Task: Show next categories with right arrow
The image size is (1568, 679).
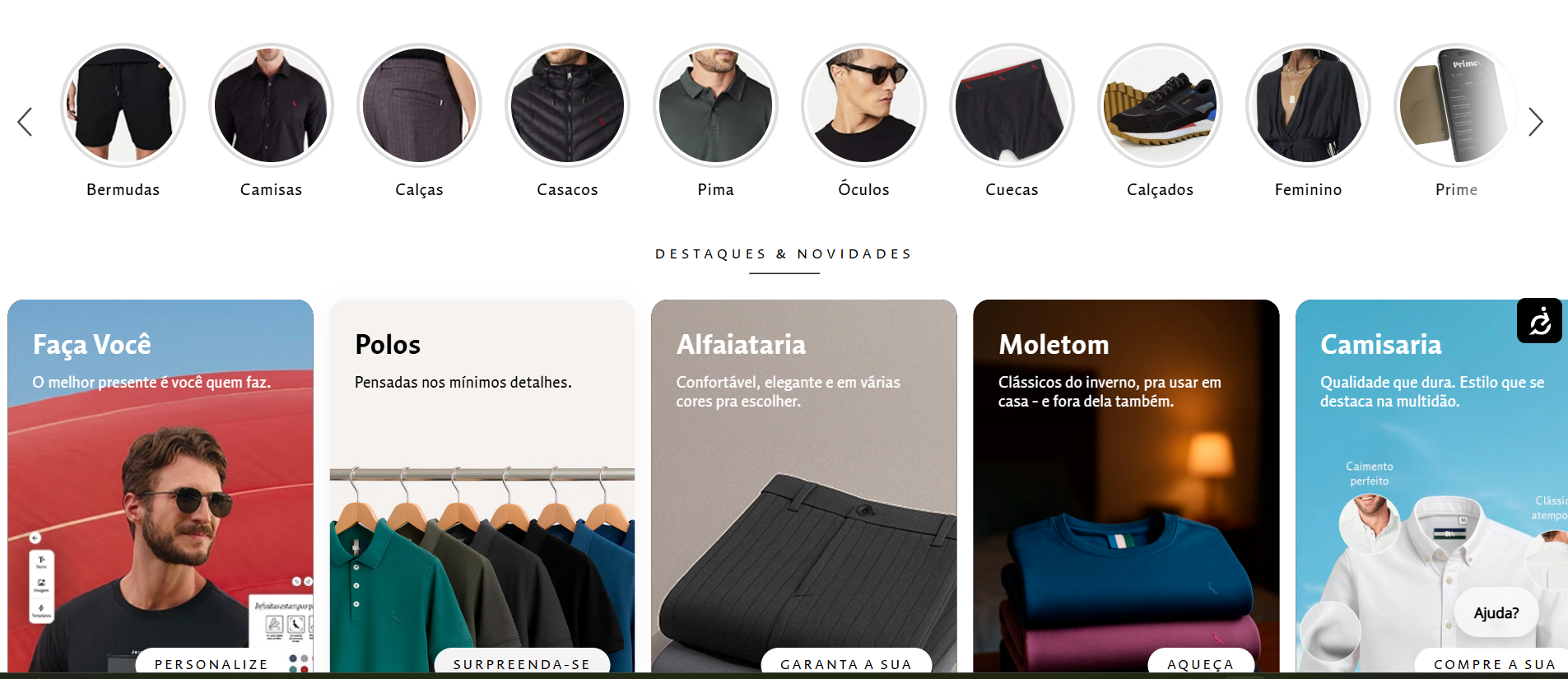Action: point(1536,122)
